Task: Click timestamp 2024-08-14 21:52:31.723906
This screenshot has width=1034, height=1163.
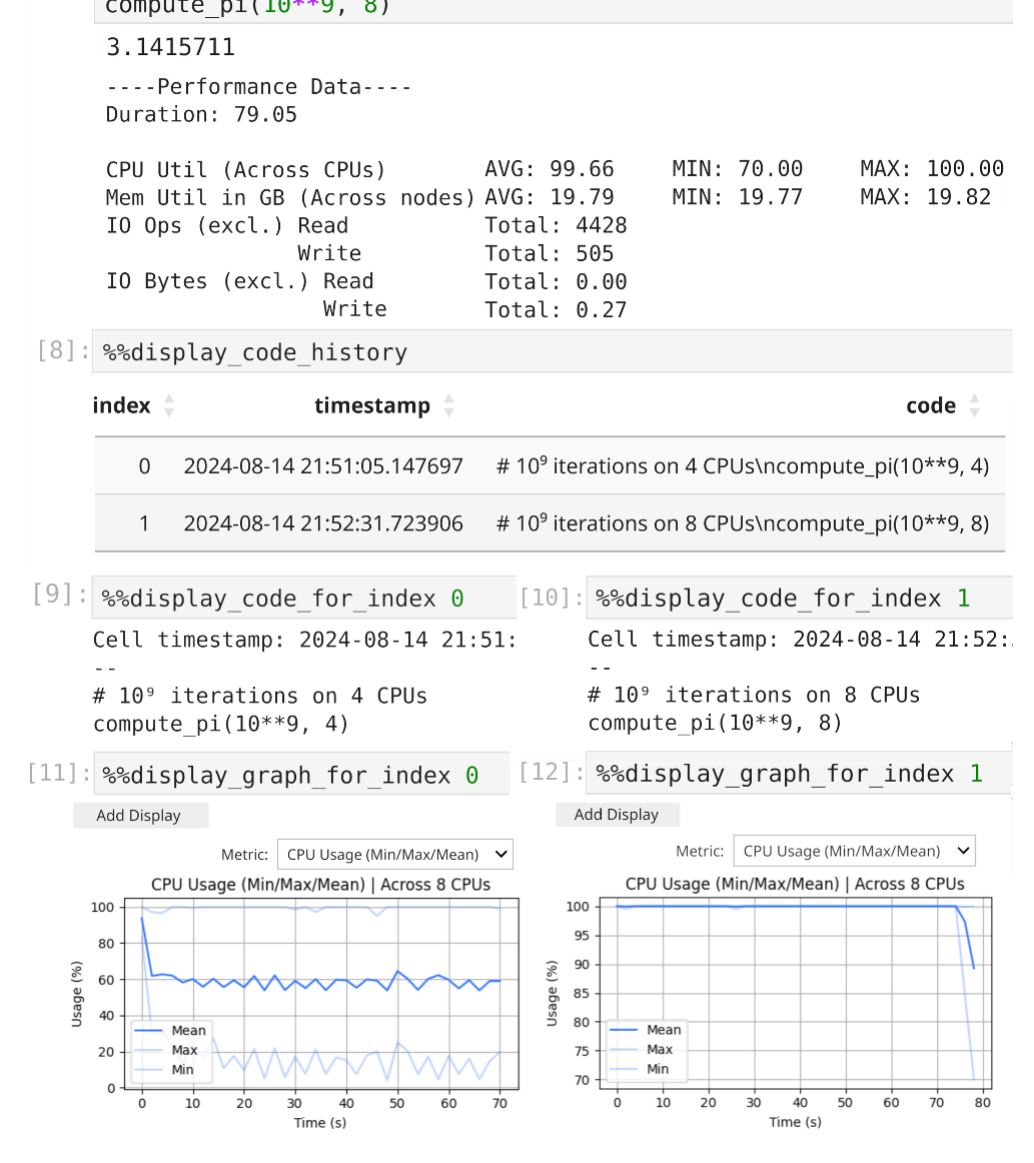Action: [323, 523]
